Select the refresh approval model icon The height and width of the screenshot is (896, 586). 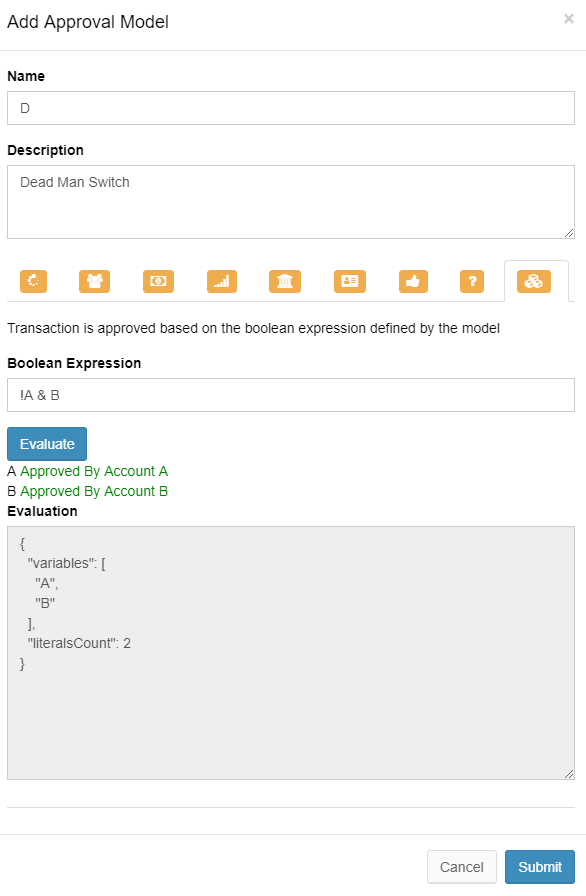click(x=33, y=281)
